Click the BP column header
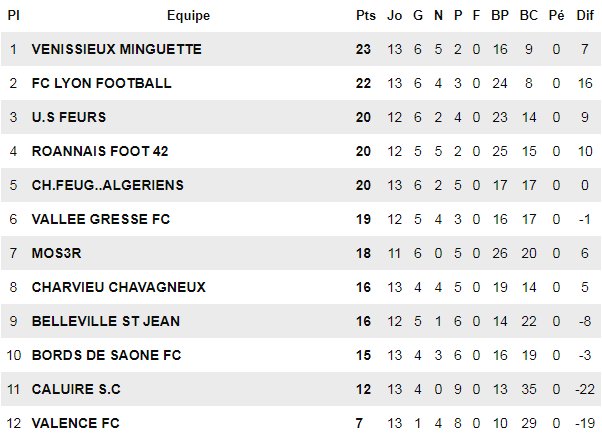Screen dimensions: 602x446 click(501, 15)
